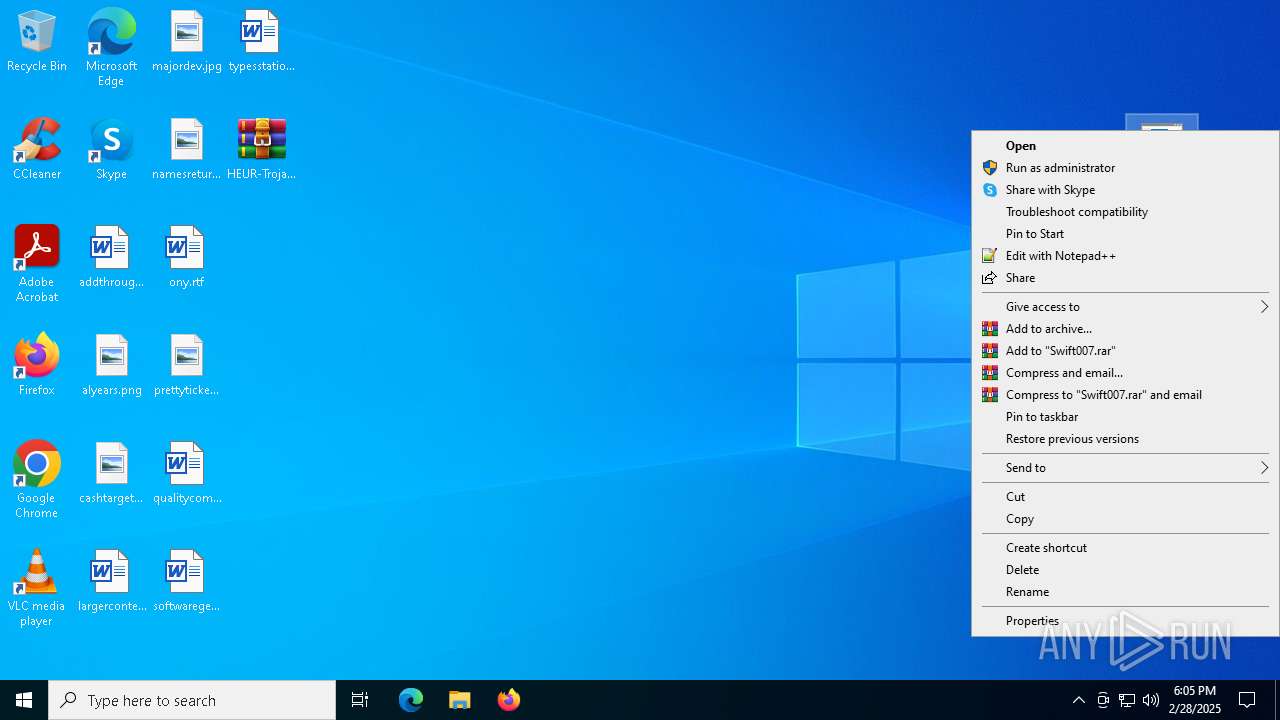The image size is (1280, 720).
Task: Select the addthroug Word document icon
Action: [111, 258]
